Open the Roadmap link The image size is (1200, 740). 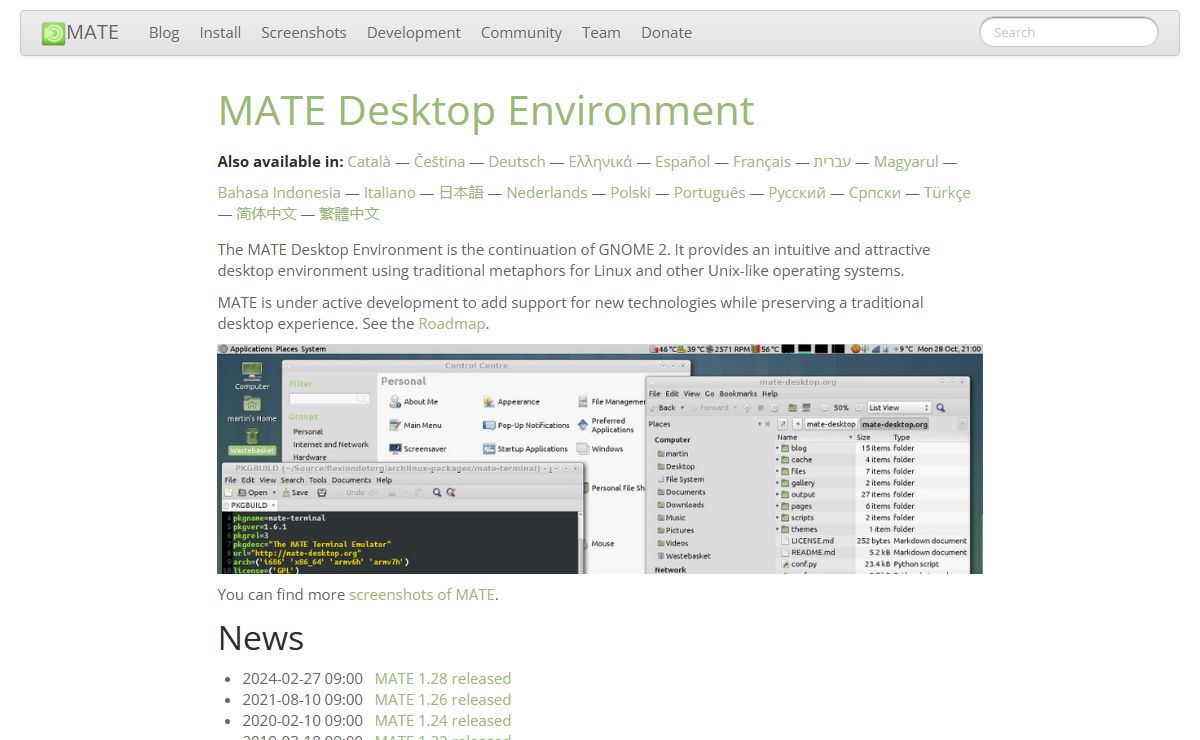pos(452,323)
